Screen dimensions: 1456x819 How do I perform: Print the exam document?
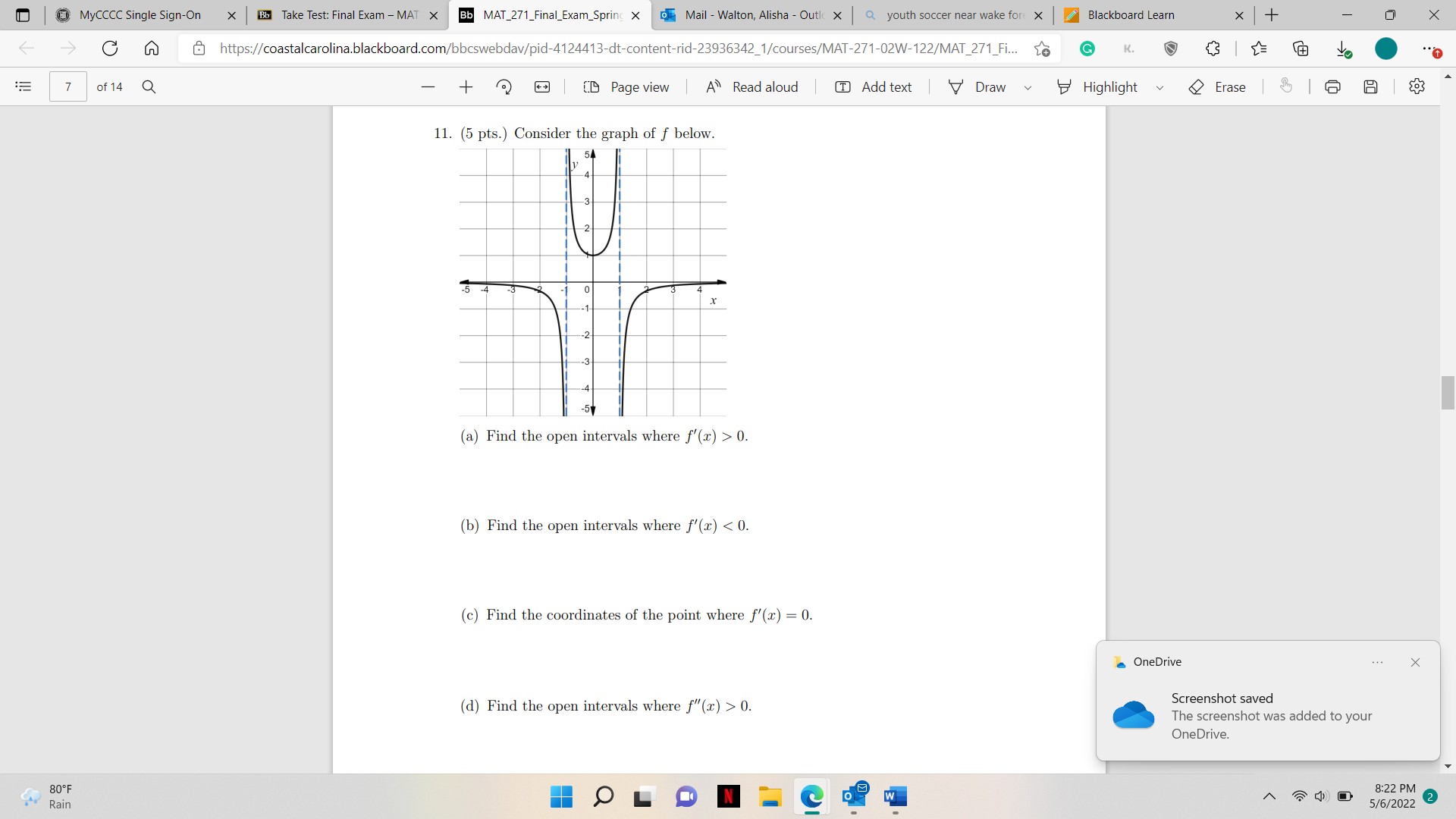coord(1332,86)
